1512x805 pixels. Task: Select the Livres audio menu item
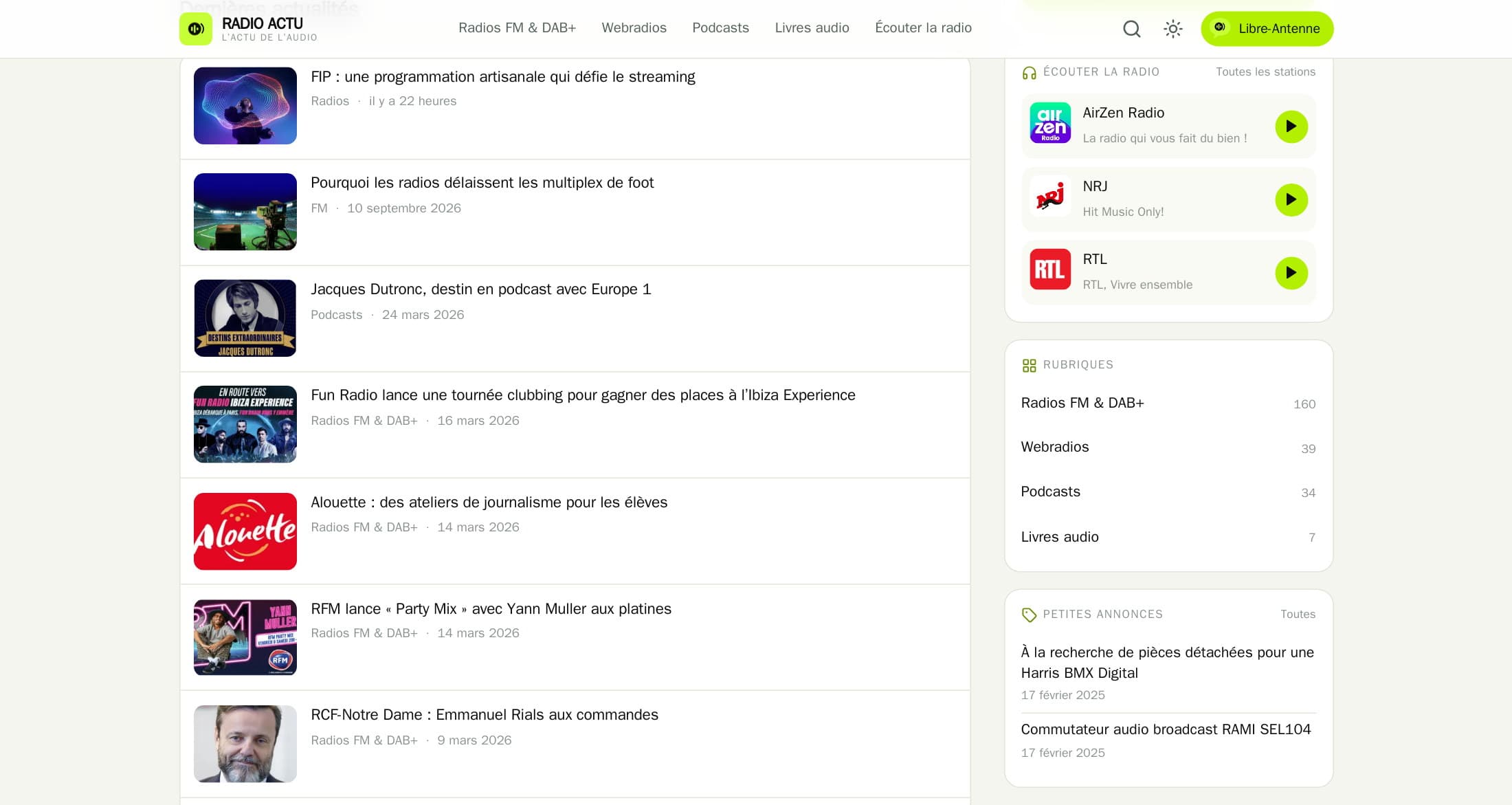(812, 28)
